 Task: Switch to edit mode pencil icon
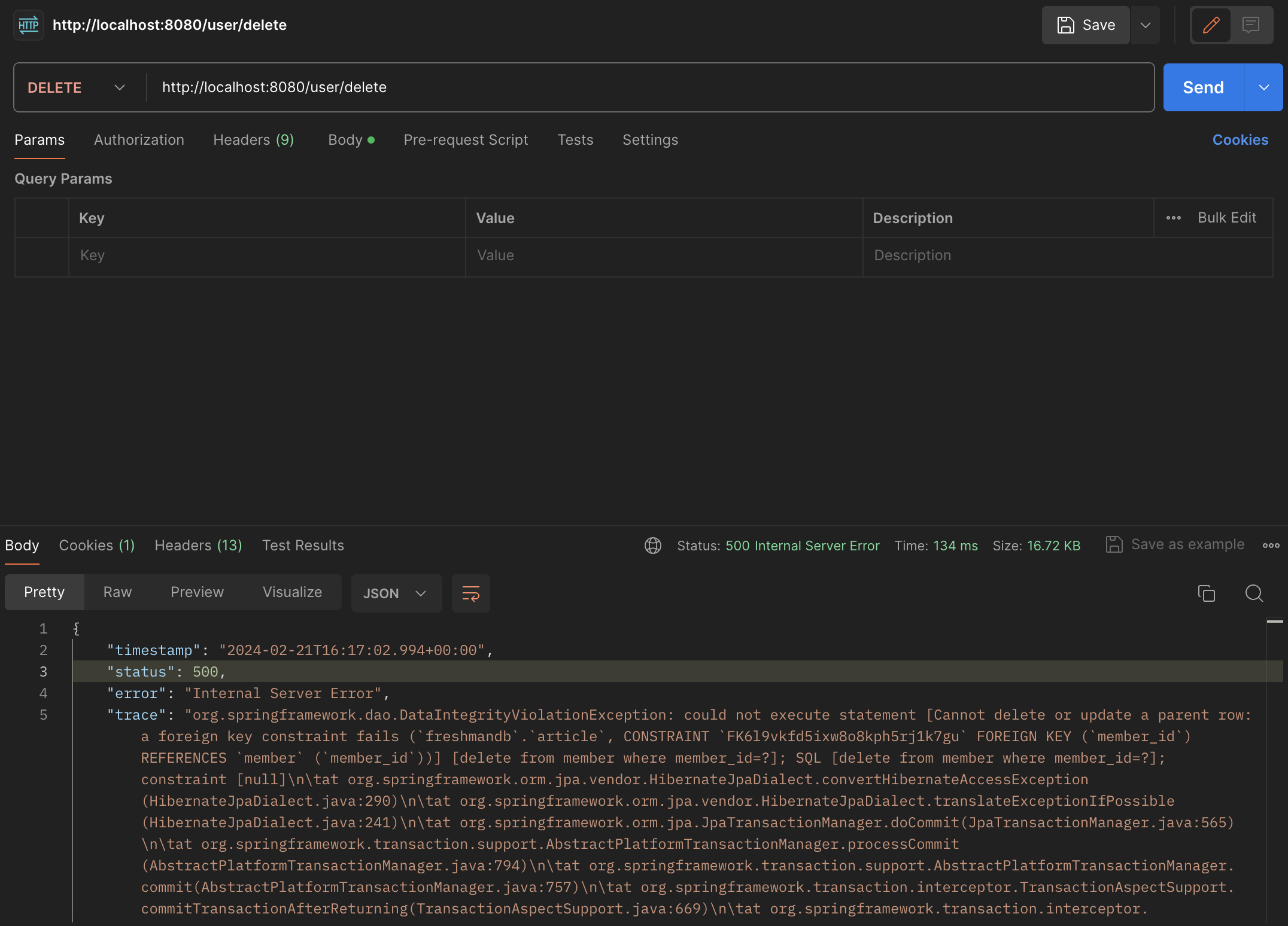pyautogui.click(x=1211, y=25)
